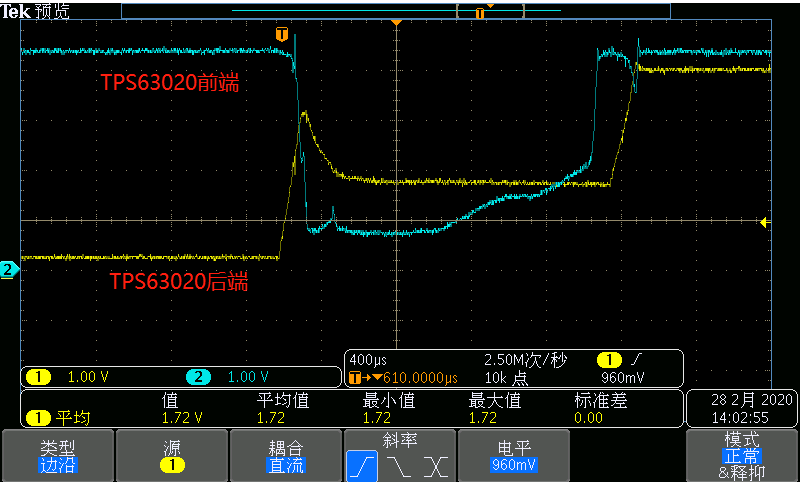Click the rising-edge symbol in trigger readout

pos(636,360)
